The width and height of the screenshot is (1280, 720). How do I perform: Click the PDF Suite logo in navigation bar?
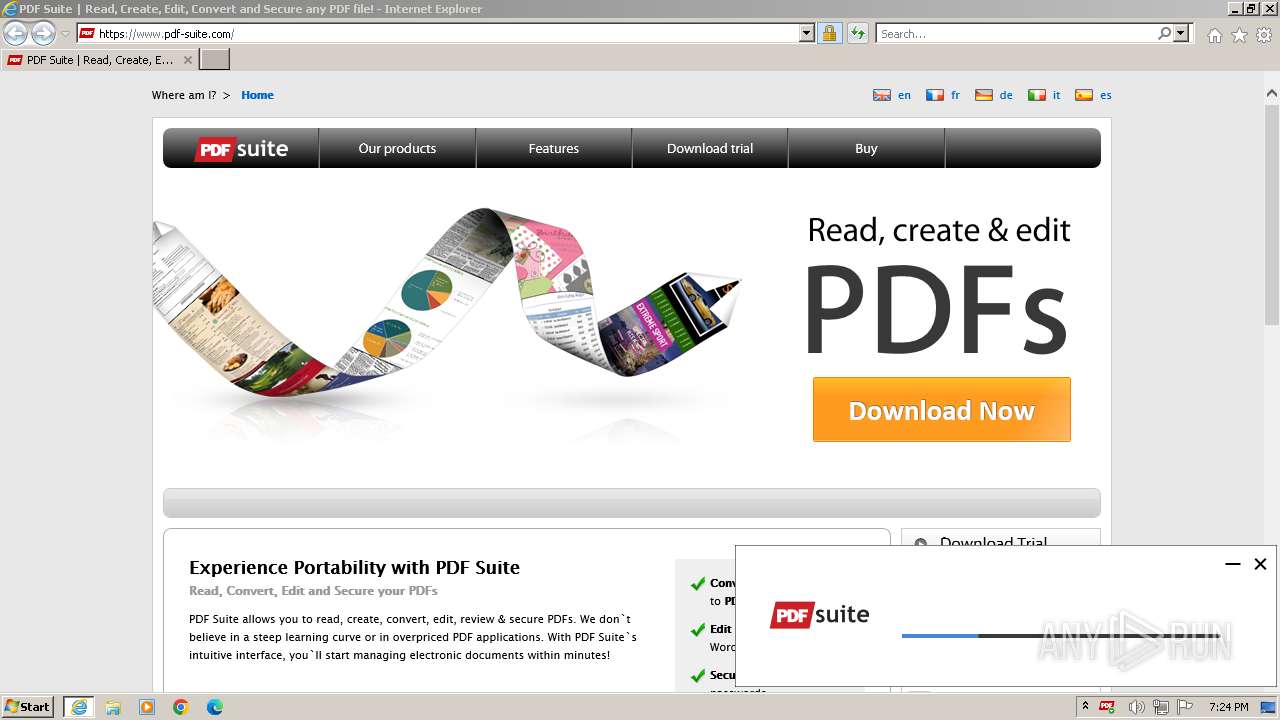241,149
